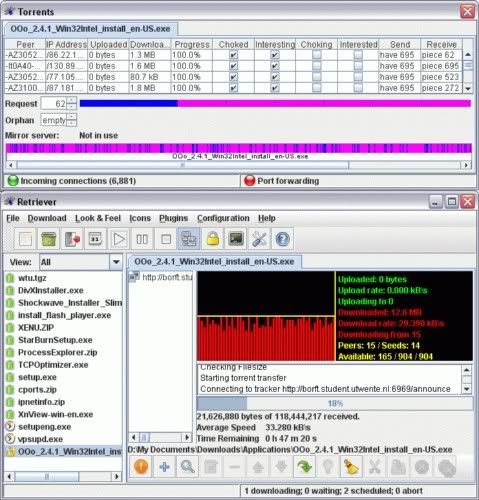
Task: Stop downloads with the square stop icon
Action: (166, 239)
